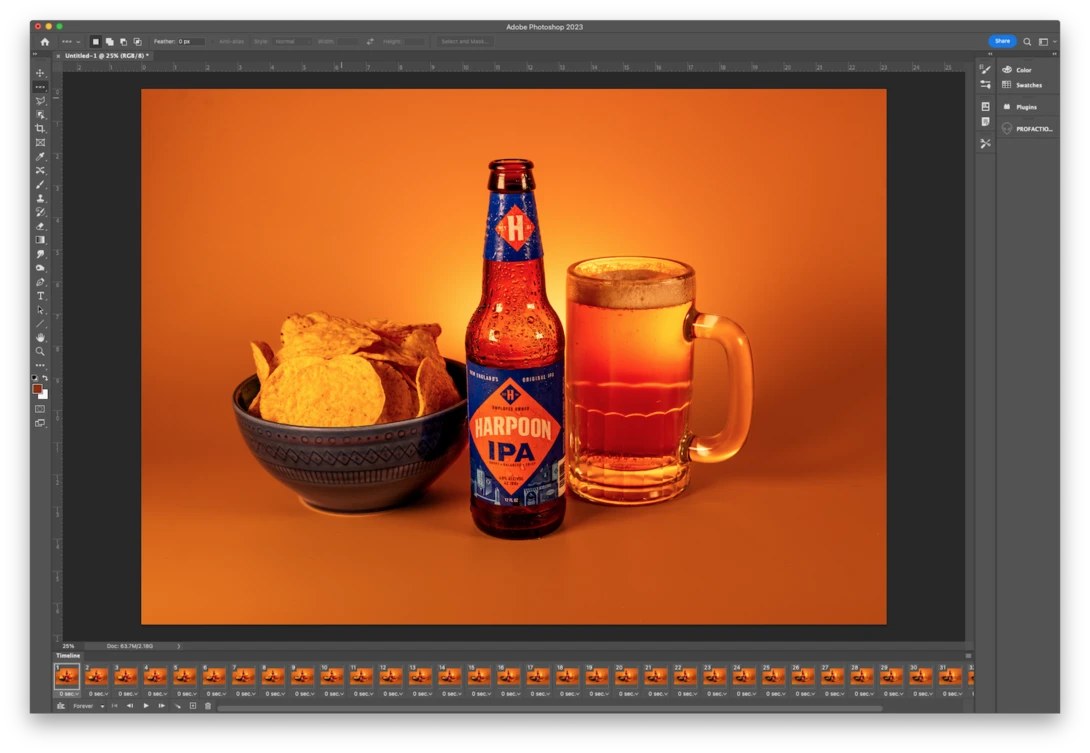Viewport: 1090px width, 753px height.
Task: Expand the left toolbar to two columns
Action: [x=34, y=54]
